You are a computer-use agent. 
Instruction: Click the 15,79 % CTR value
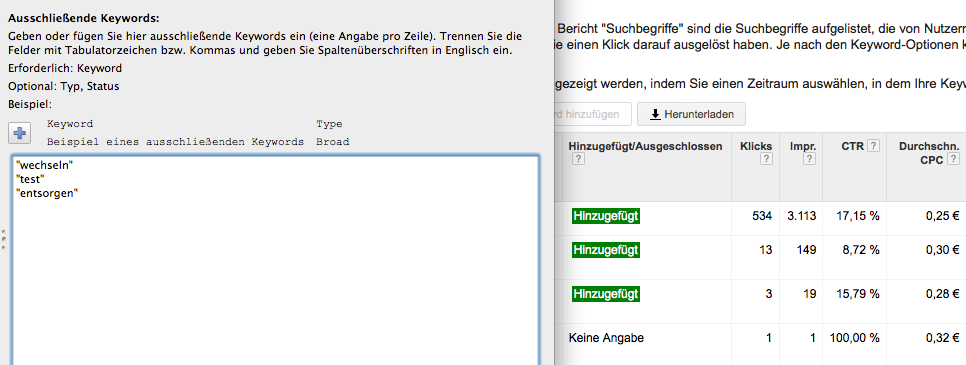pyautogui.click(x=858, y=294)
